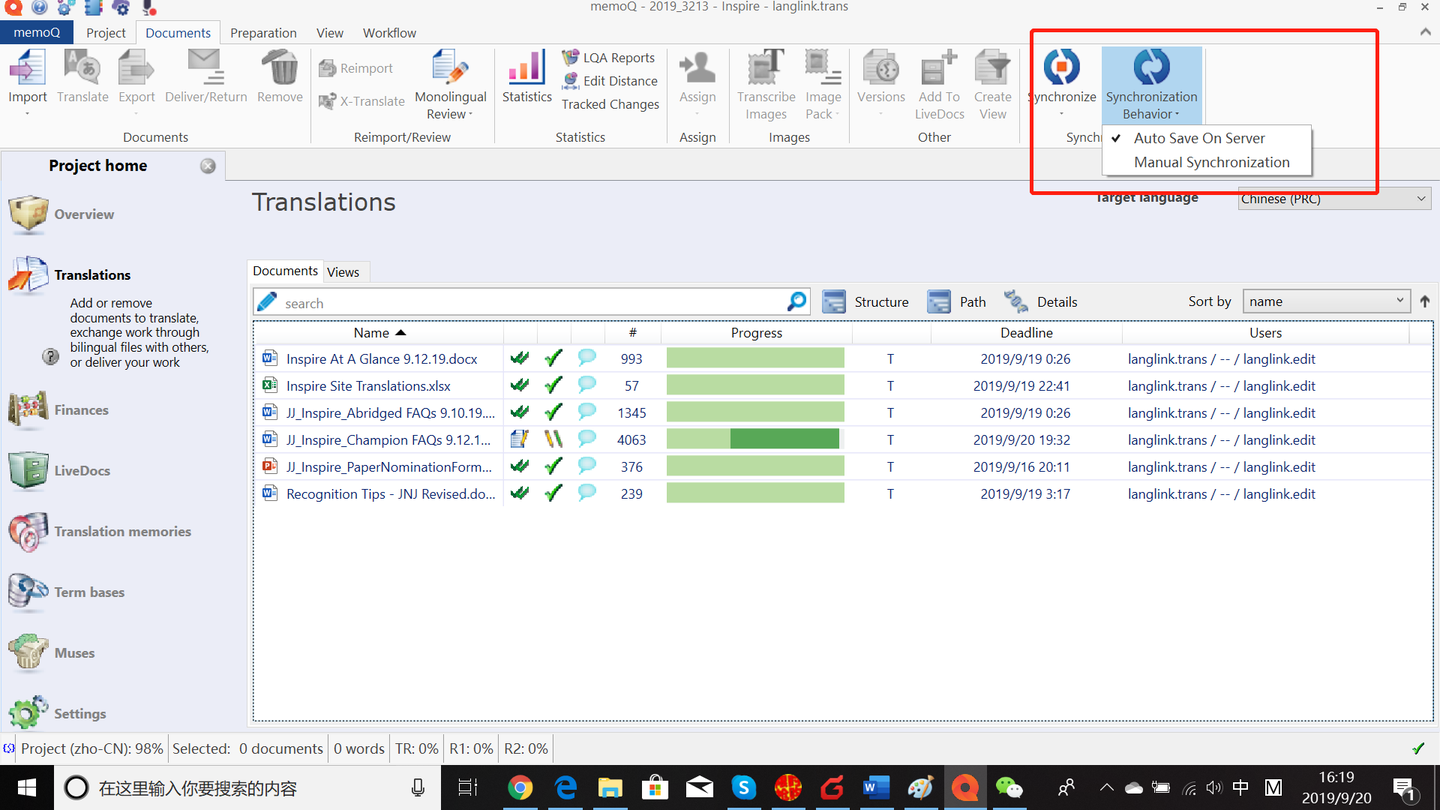This screenshot has width=1440, height=810.
Task: Click the Structure view icon
Action: [834, 302]
